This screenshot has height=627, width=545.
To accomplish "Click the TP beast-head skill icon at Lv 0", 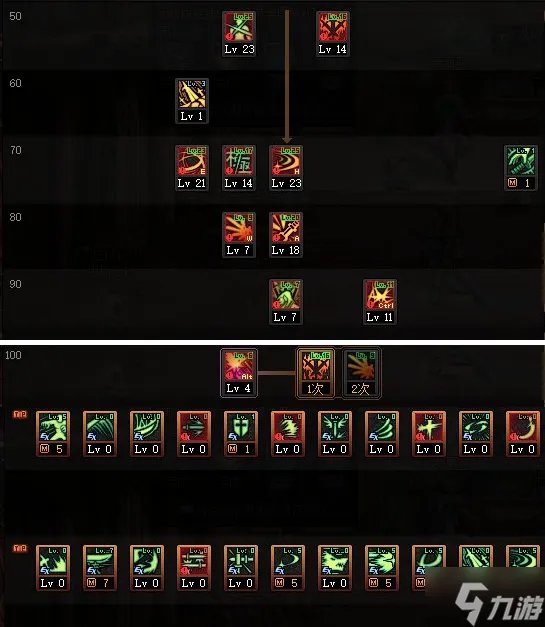I will tap(335, 568).
